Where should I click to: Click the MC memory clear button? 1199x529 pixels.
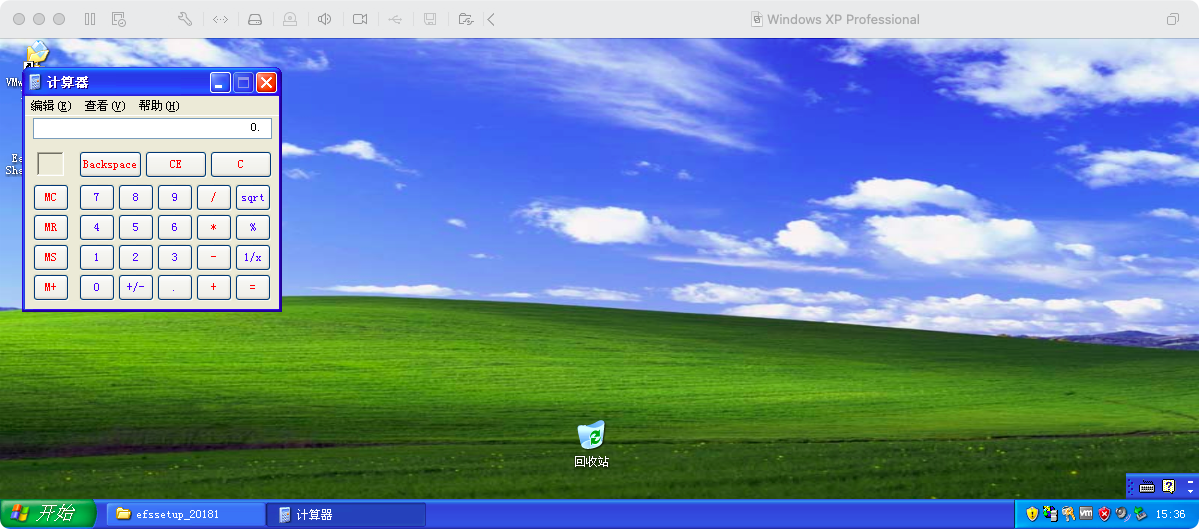point(50,198)
